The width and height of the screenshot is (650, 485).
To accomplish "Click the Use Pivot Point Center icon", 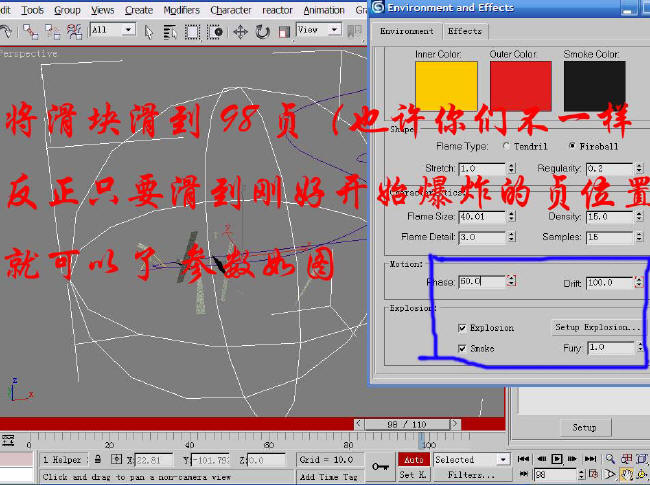I will coord(354,31).
